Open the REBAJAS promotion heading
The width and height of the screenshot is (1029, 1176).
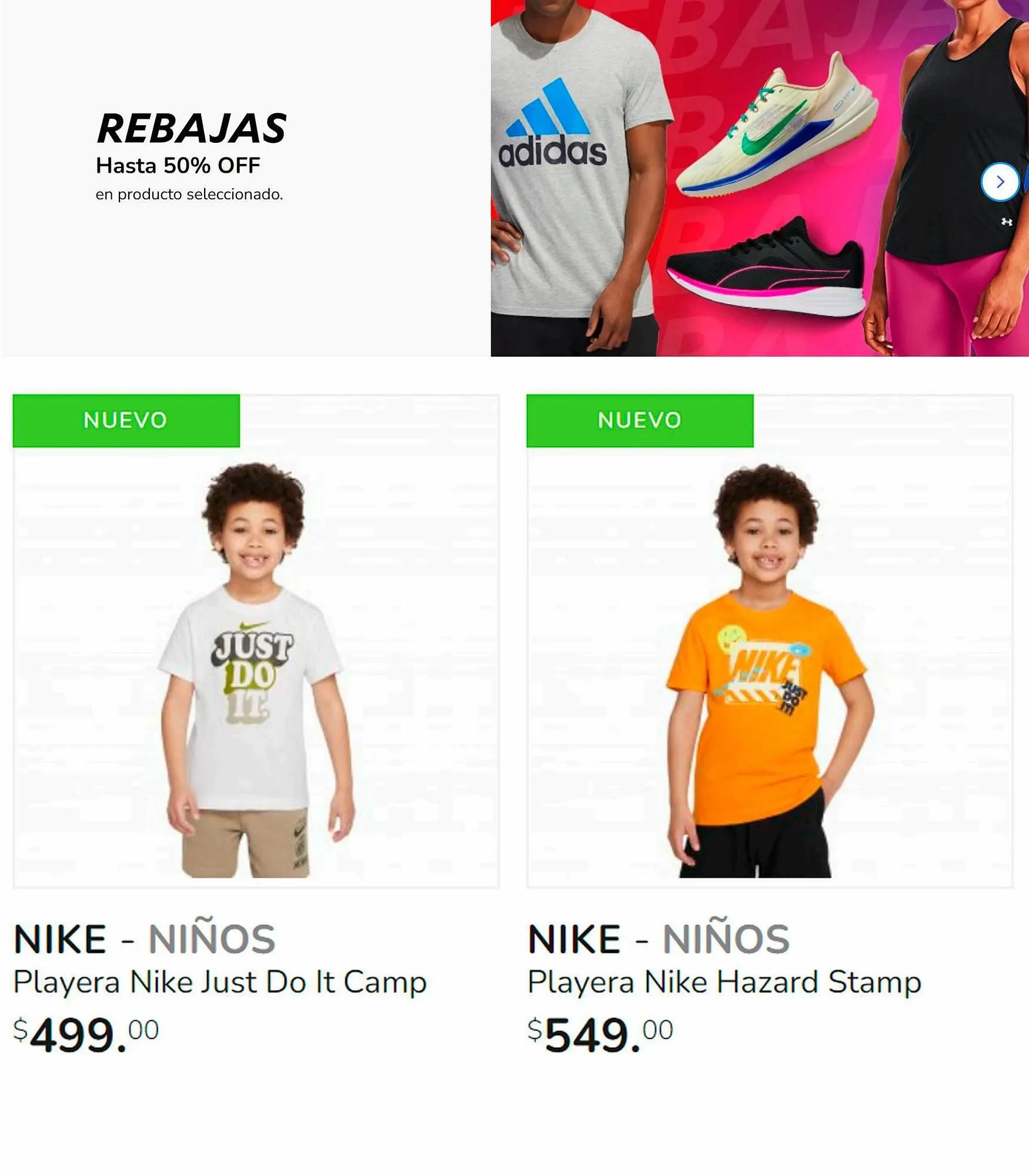pyautogui.click(x=192, y=129)
